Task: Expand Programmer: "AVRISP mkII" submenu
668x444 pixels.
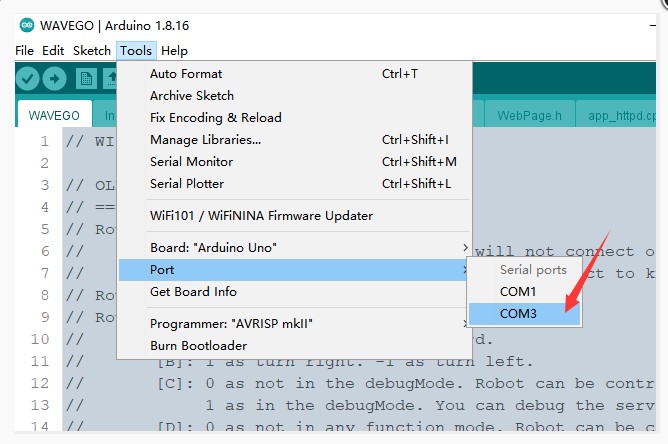Action: (x=295, y=324)
